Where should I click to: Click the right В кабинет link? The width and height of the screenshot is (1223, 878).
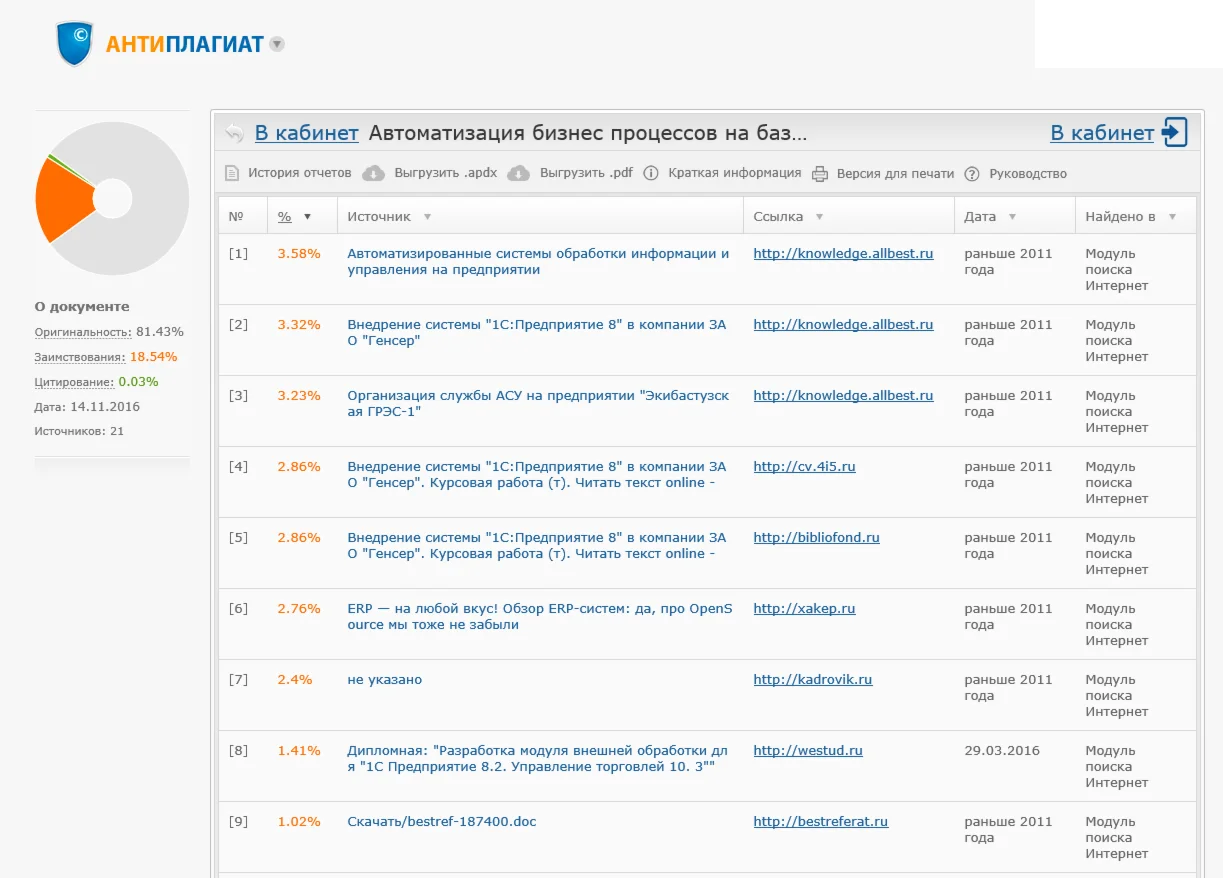(x=1102, y=133)
